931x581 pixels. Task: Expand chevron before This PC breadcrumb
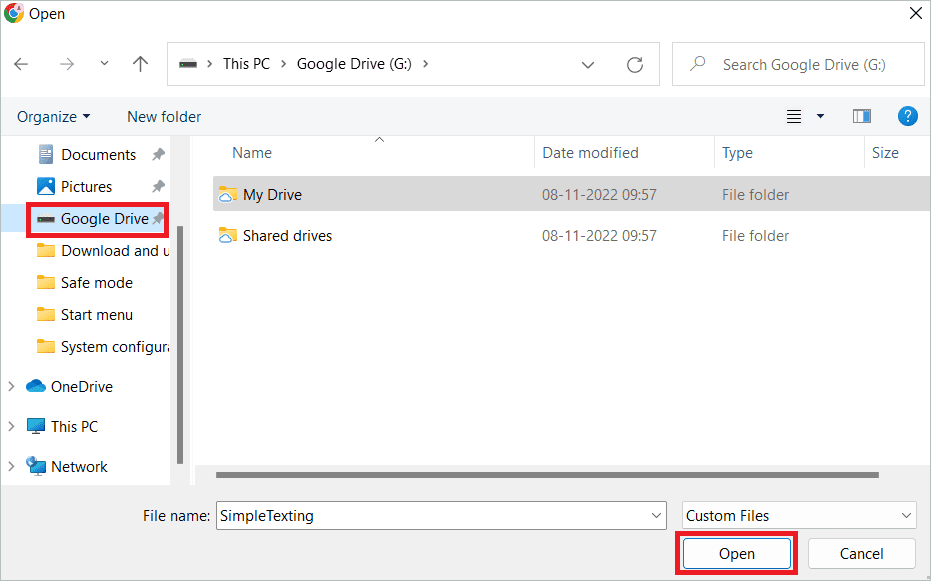pos(210,64)
